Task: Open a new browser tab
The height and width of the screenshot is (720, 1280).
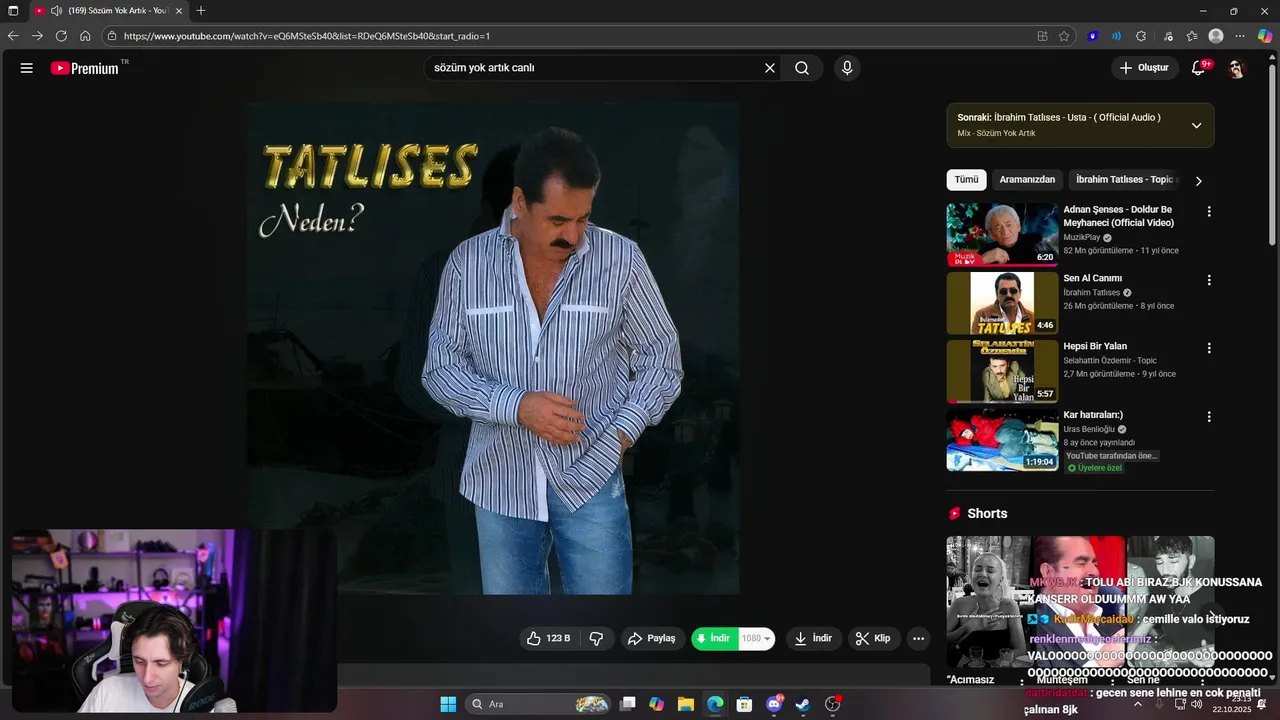Action: click(201, 11)
